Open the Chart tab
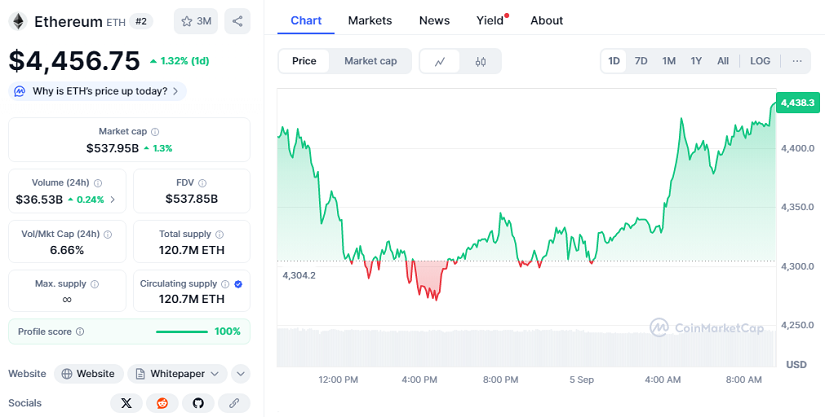The width and height of the screenshot is (825, 417). point(306,21)
